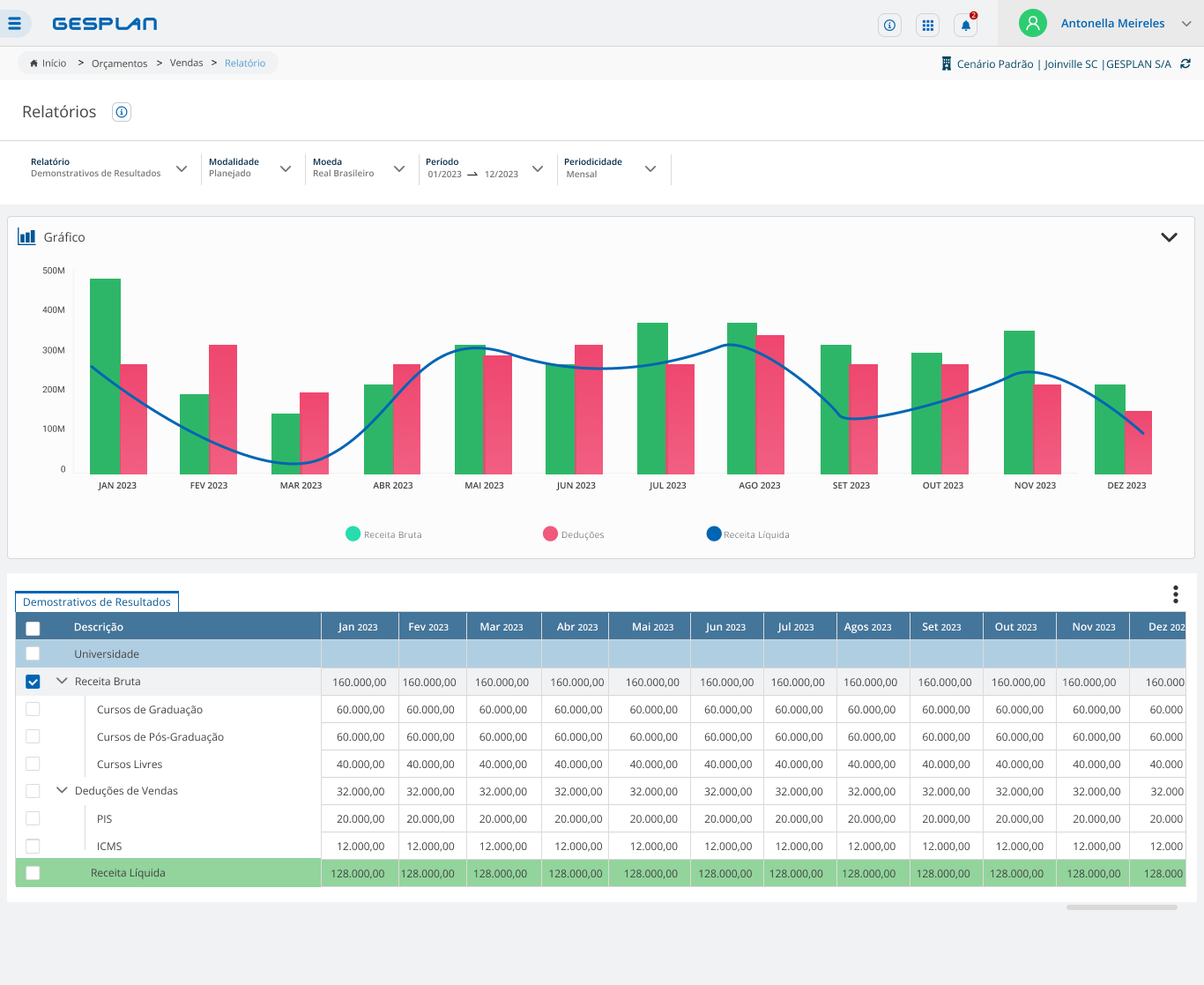Image resolution: width=1204 pixels, height=985 pixels.
Task: Click the green user avatar icon
Action: click(1032, 23)
